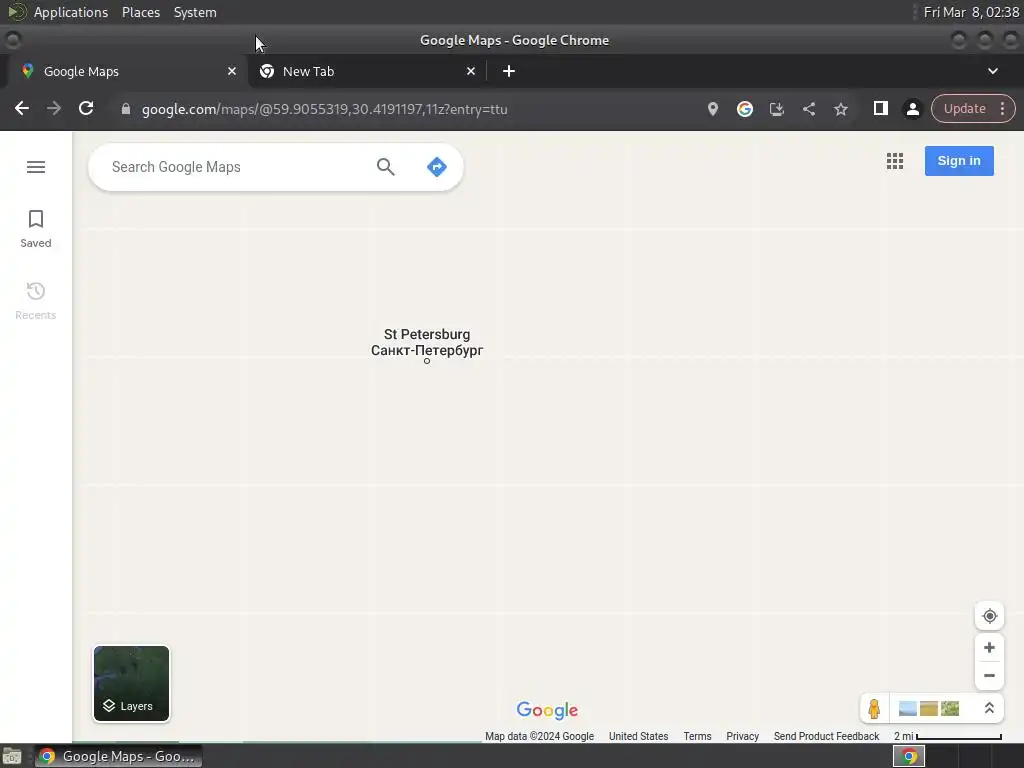Open Saved places in sidebar
The image size is (1024, 768).
[36, 229]
